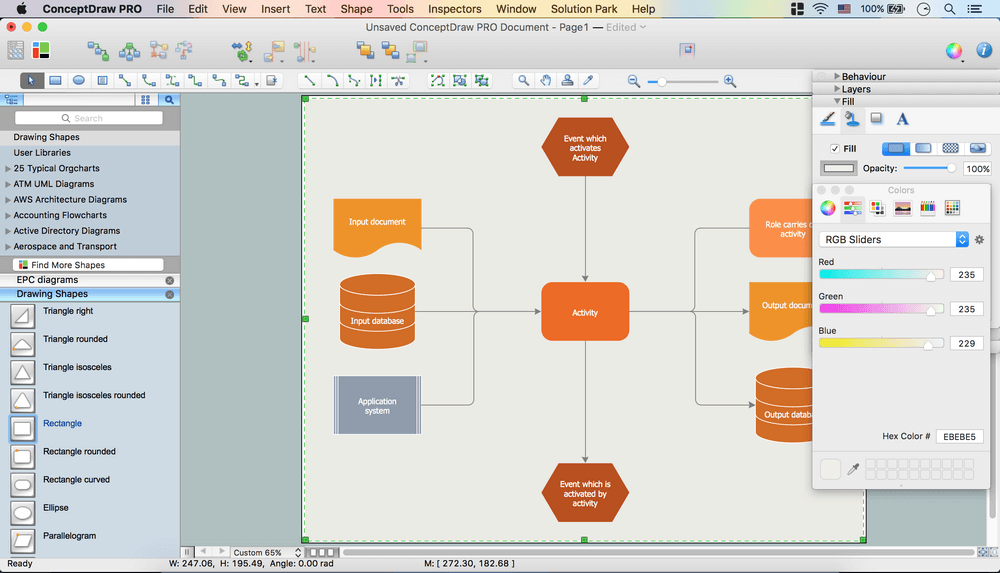
Task: Click the Find More Shapes button
Action: [88, 265]
